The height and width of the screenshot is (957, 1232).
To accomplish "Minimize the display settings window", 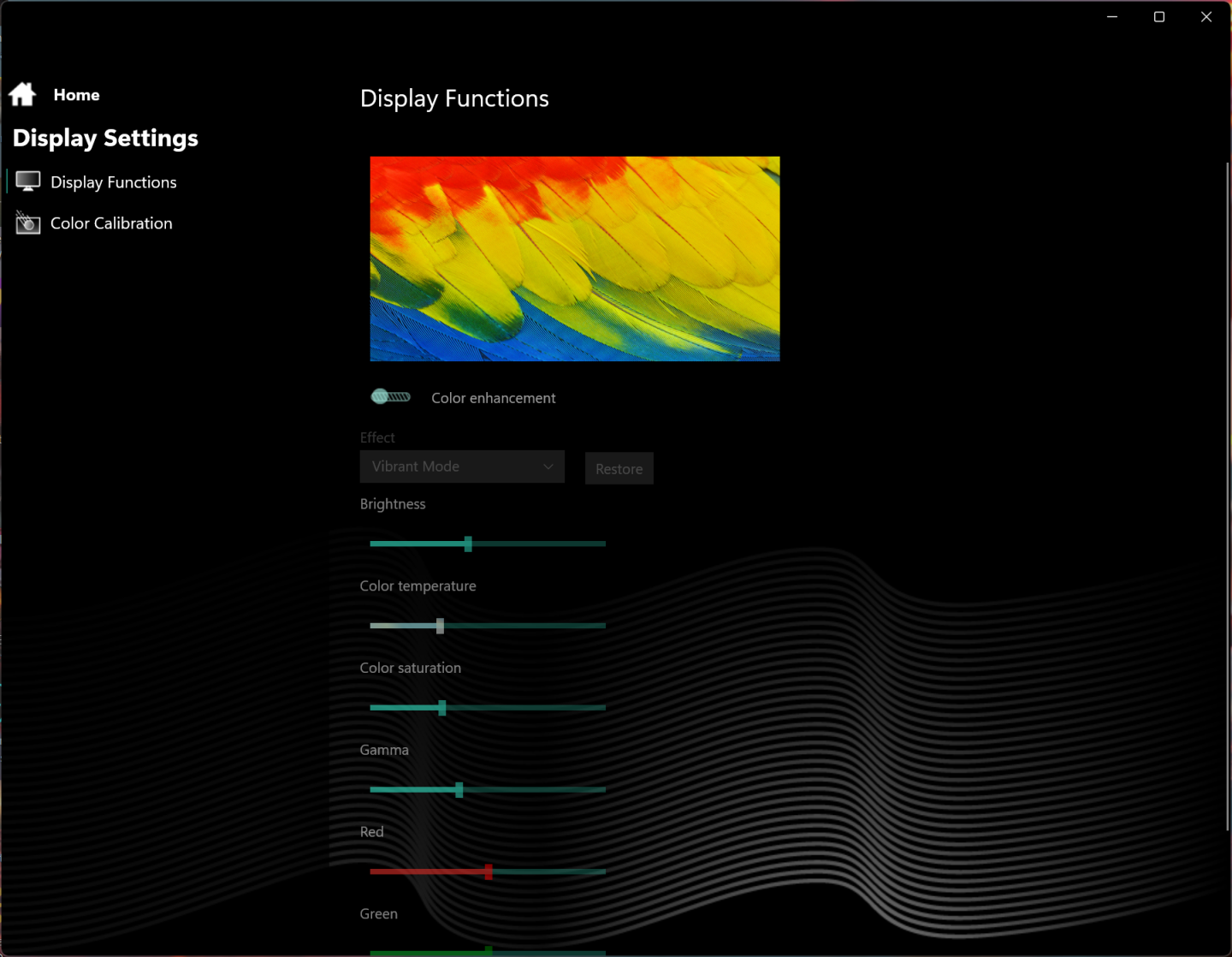I will [1112, 16].
